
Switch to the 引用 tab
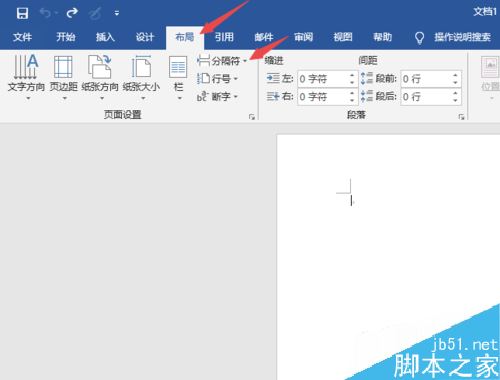(x=224, y=37)
